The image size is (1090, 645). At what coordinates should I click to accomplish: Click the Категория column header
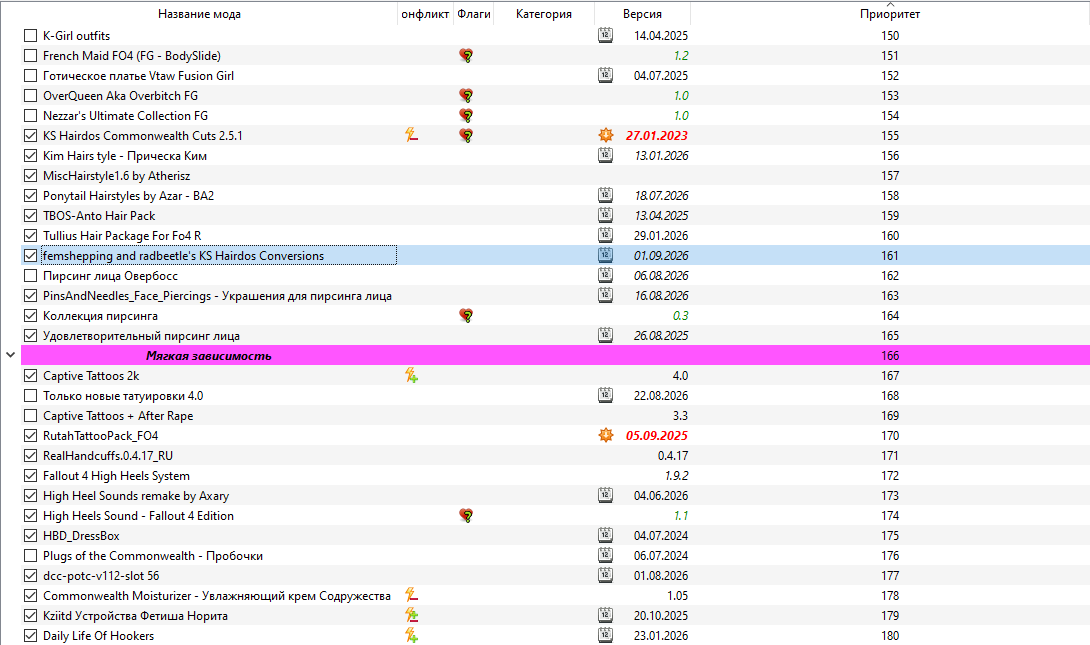pyautogui.click(x=544, y=14)
